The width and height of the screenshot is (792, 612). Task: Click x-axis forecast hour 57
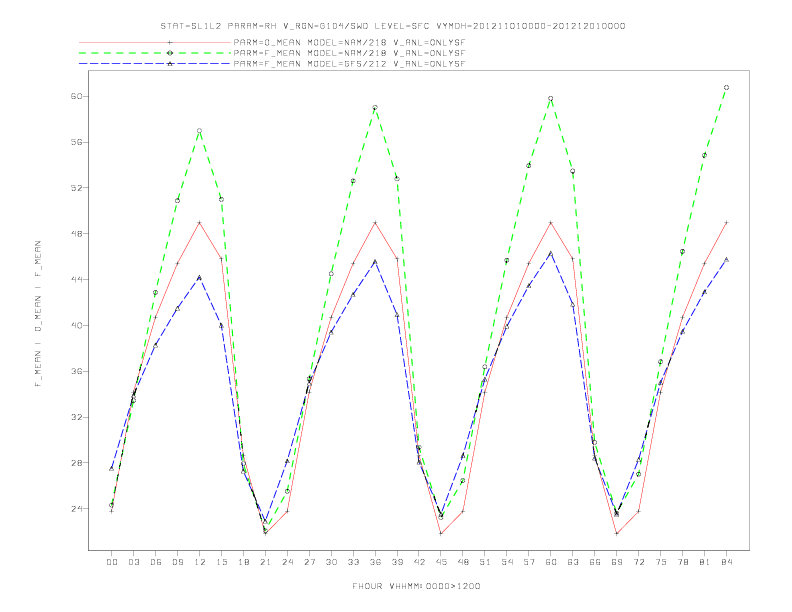pyautogui.click(x=529, y=562)
